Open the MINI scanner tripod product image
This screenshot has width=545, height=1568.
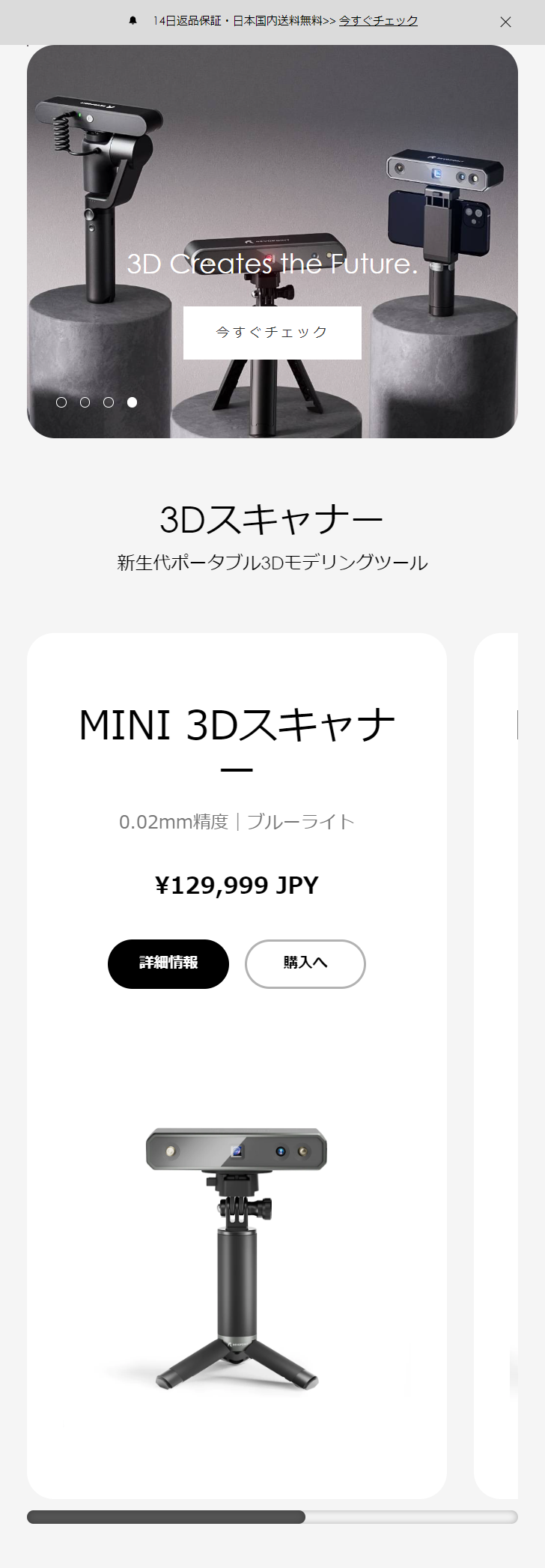237,1259
